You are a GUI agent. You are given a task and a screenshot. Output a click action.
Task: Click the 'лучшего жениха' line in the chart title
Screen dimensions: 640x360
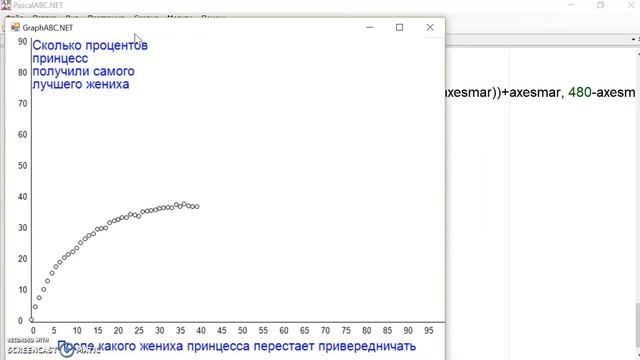[81, 84]
